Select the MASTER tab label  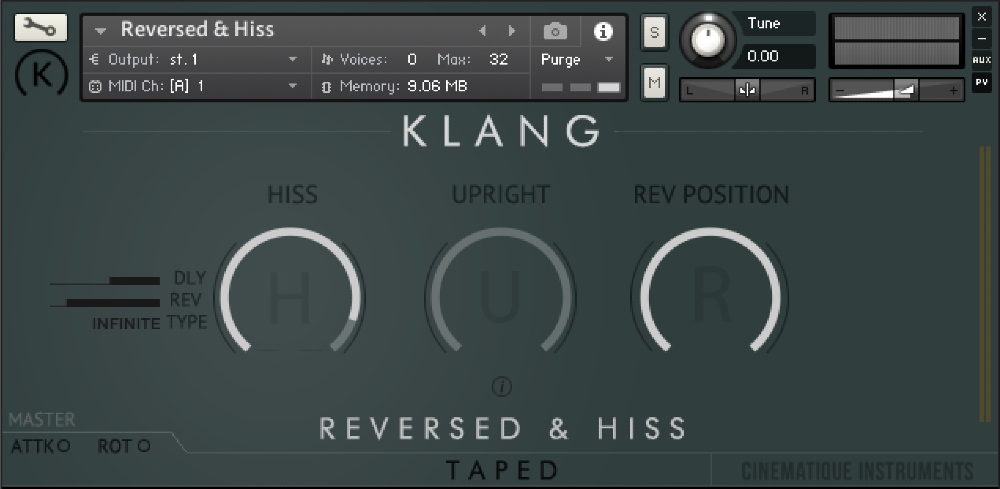41,420
